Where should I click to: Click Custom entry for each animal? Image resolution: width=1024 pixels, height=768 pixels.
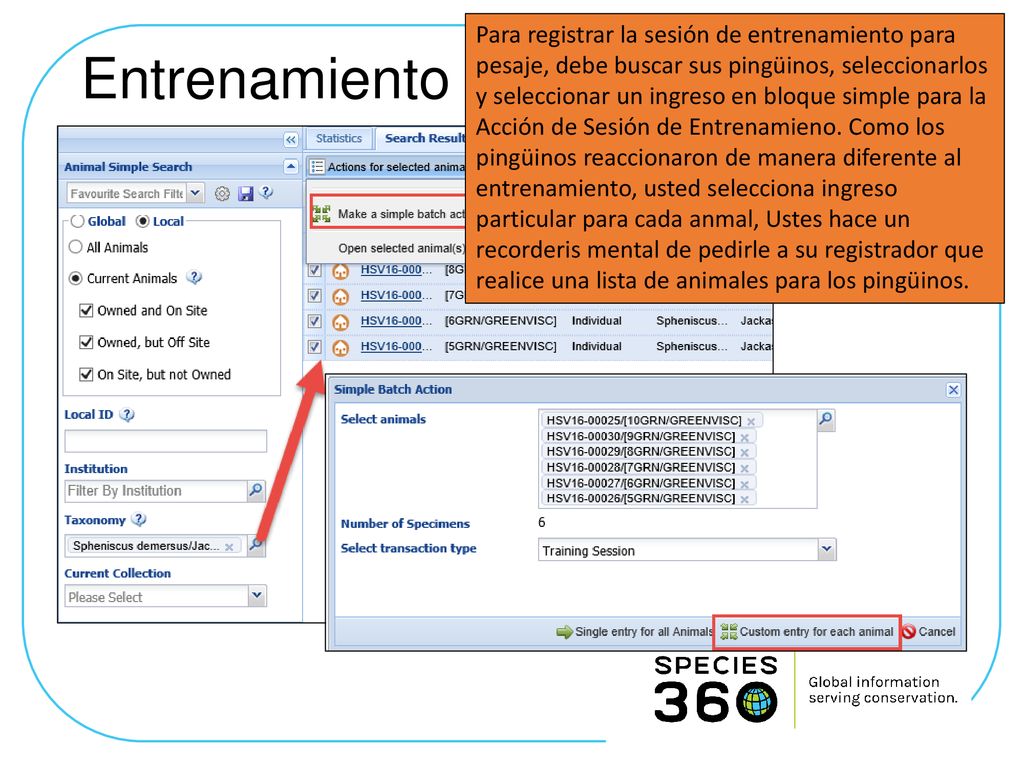807,632
